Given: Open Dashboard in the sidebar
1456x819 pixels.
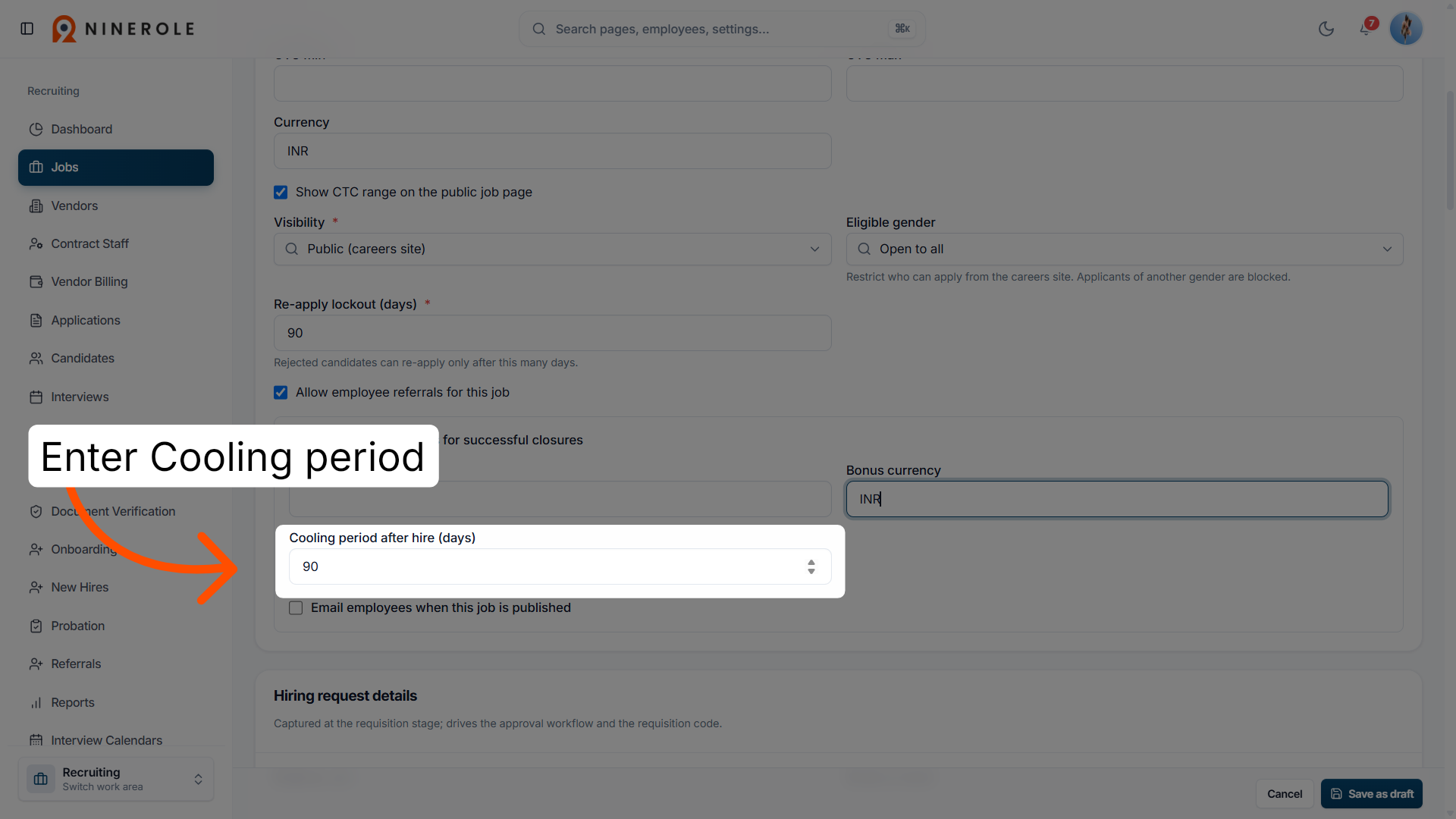Looking at the screenshot, I should point(116,129).
